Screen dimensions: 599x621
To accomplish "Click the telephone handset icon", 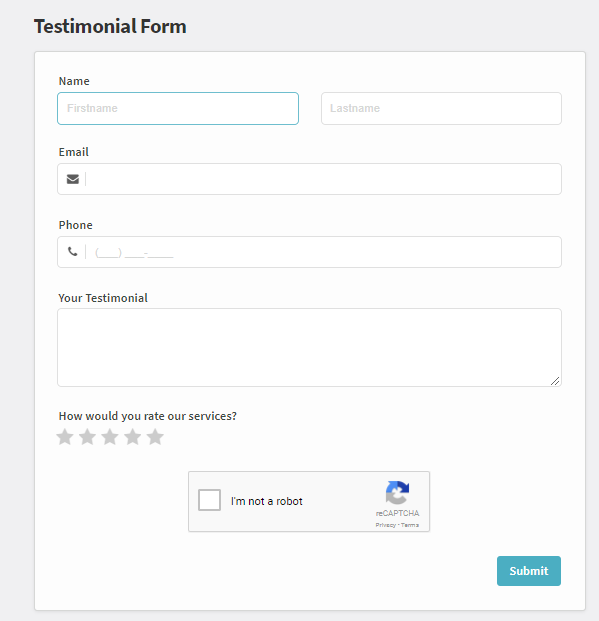I will pyautogui.click(x=72, y=251).
